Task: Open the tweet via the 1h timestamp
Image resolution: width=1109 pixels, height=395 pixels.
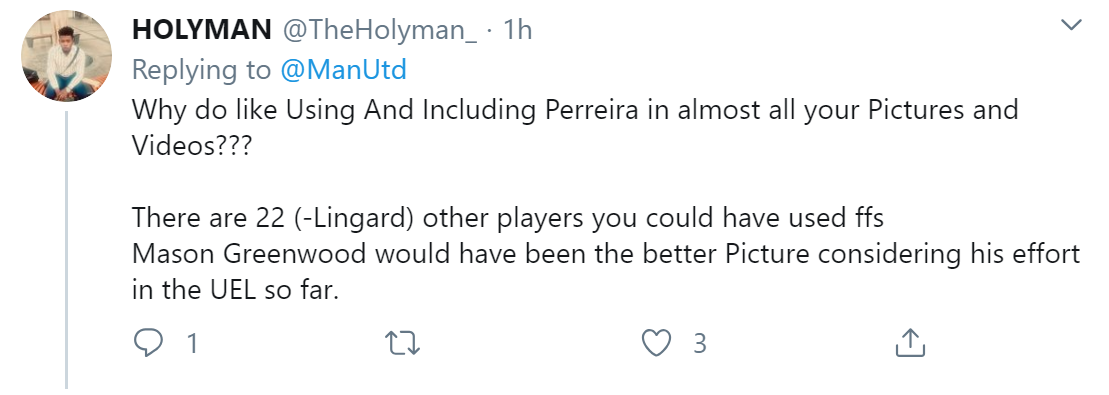Action: 517,30
